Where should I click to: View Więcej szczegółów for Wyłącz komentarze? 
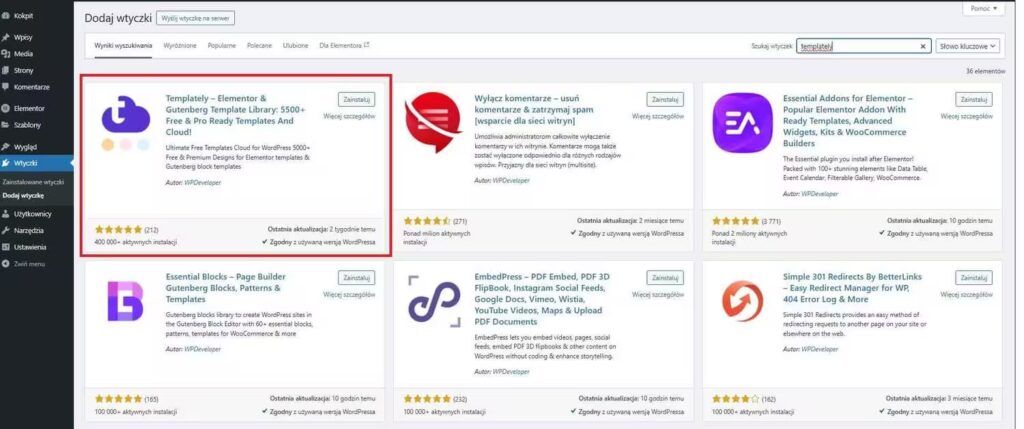658,116
